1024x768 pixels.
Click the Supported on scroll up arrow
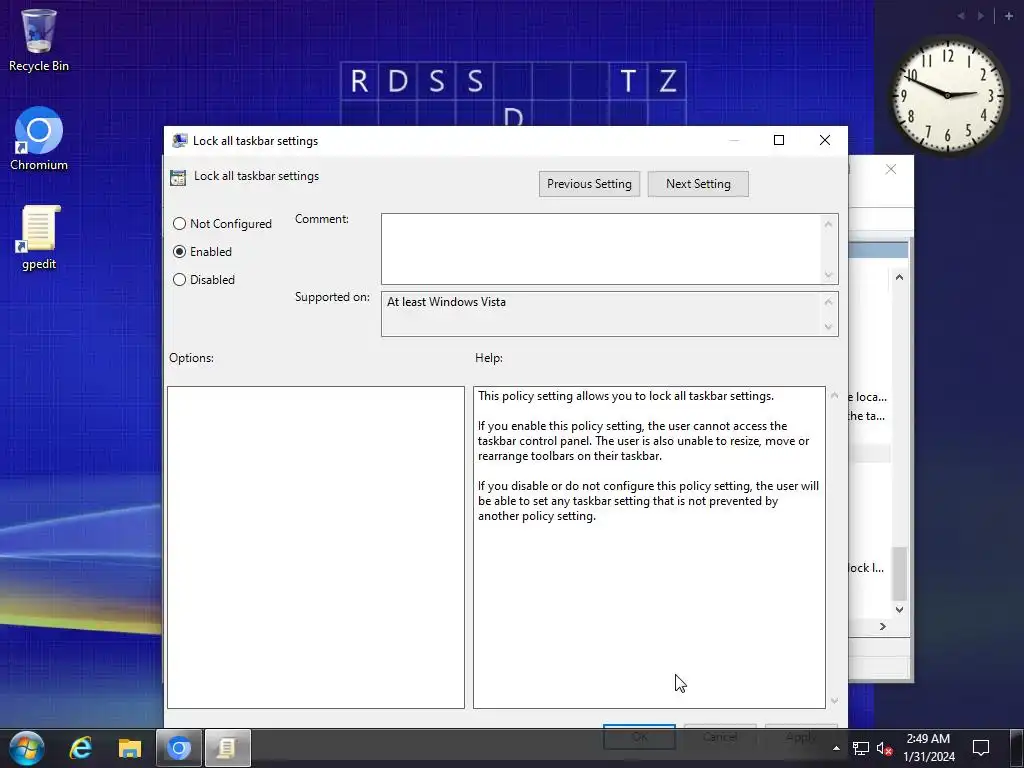[x=828, y=302]
